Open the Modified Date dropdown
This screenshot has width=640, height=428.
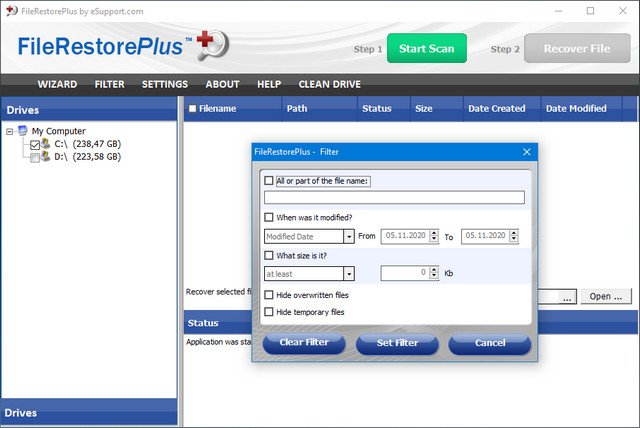coord(349,236)
